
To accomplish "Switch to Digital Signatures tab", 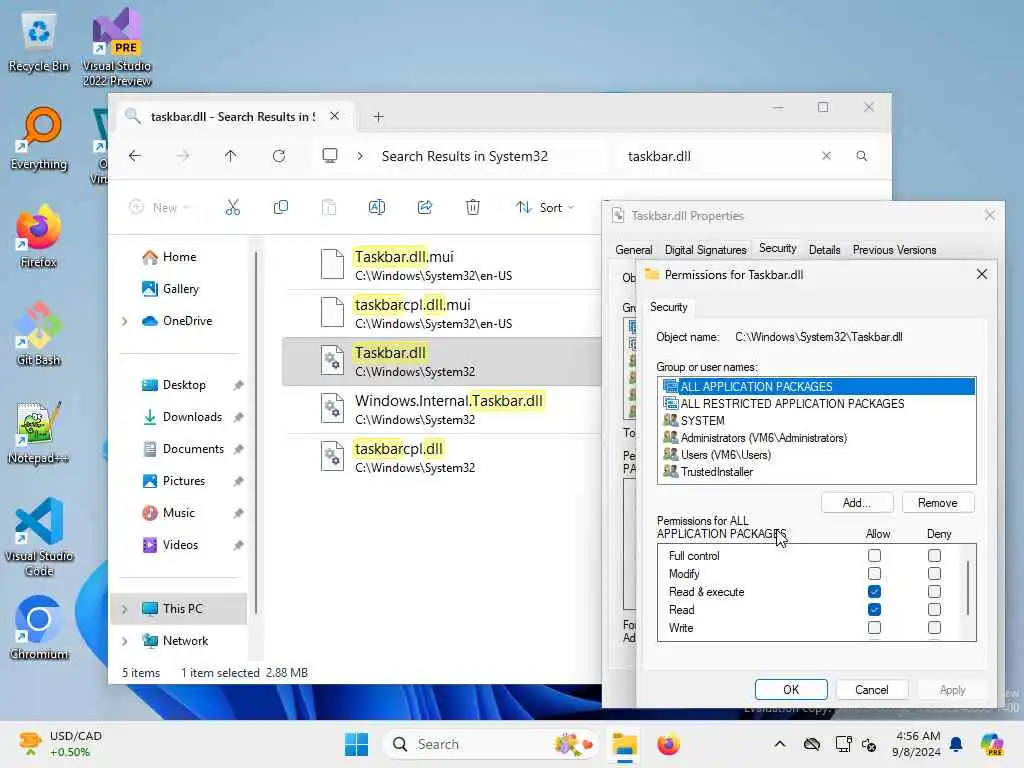I will click(x=705, y=250).
